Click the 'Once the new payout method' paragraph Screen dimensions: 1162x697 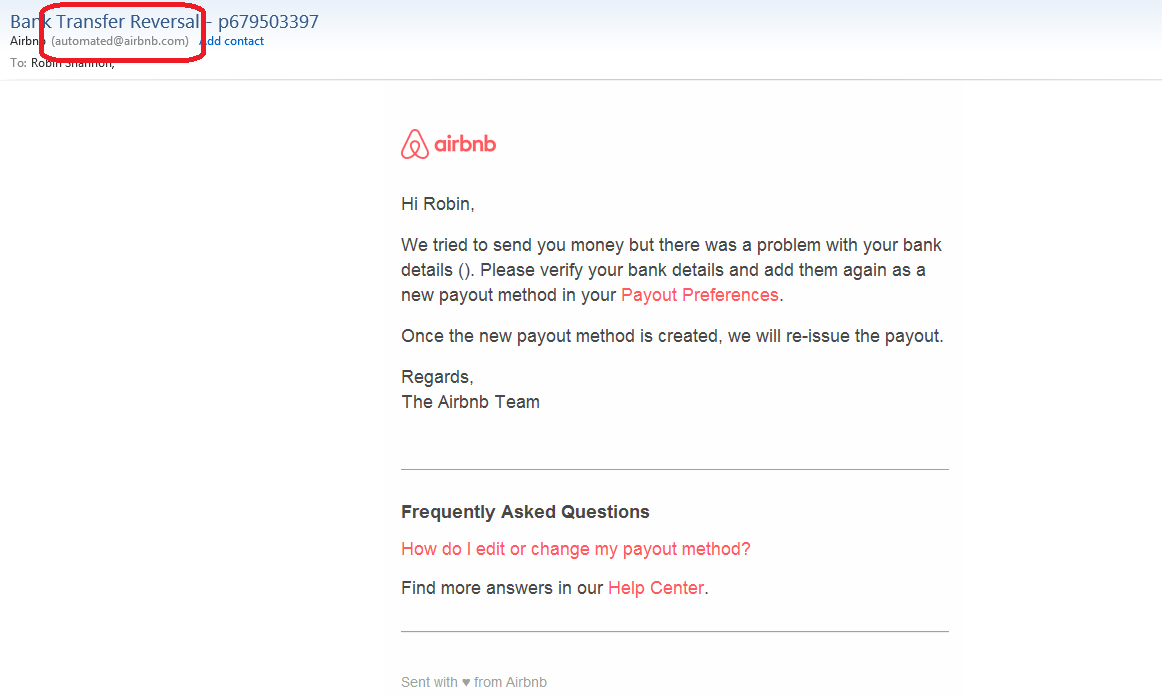tap(672, 336)
